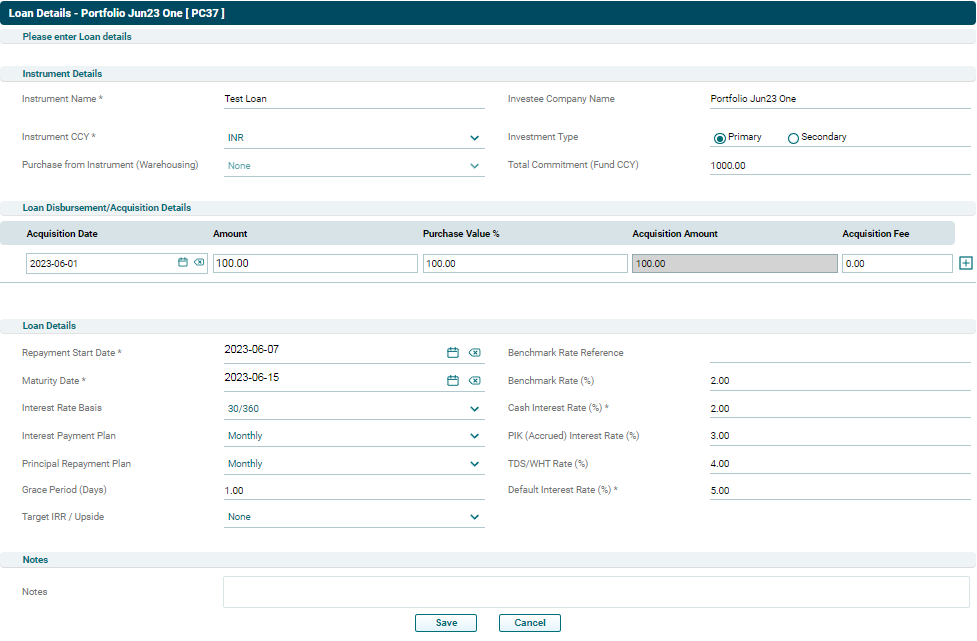Add a new acquisition row
The height and width of the screenshot is (641, 977).
(x=965, y=263)
